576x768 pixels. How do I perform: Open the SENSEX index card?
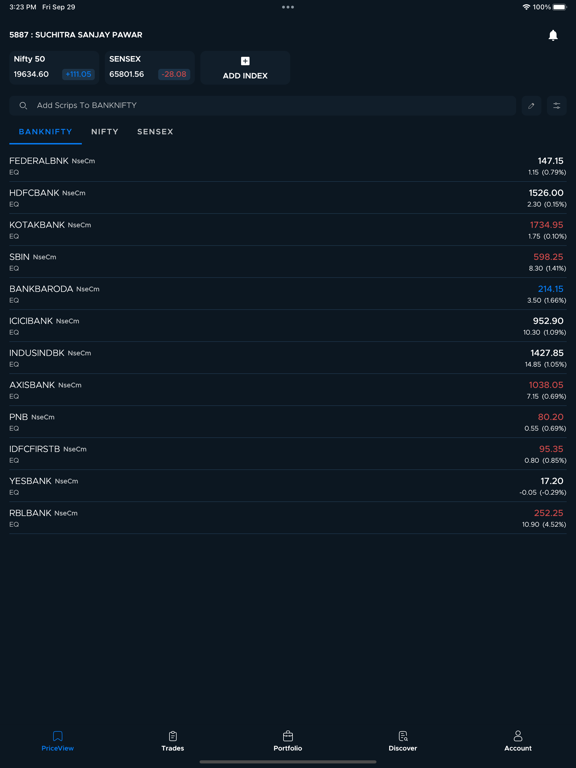point(149,68)
